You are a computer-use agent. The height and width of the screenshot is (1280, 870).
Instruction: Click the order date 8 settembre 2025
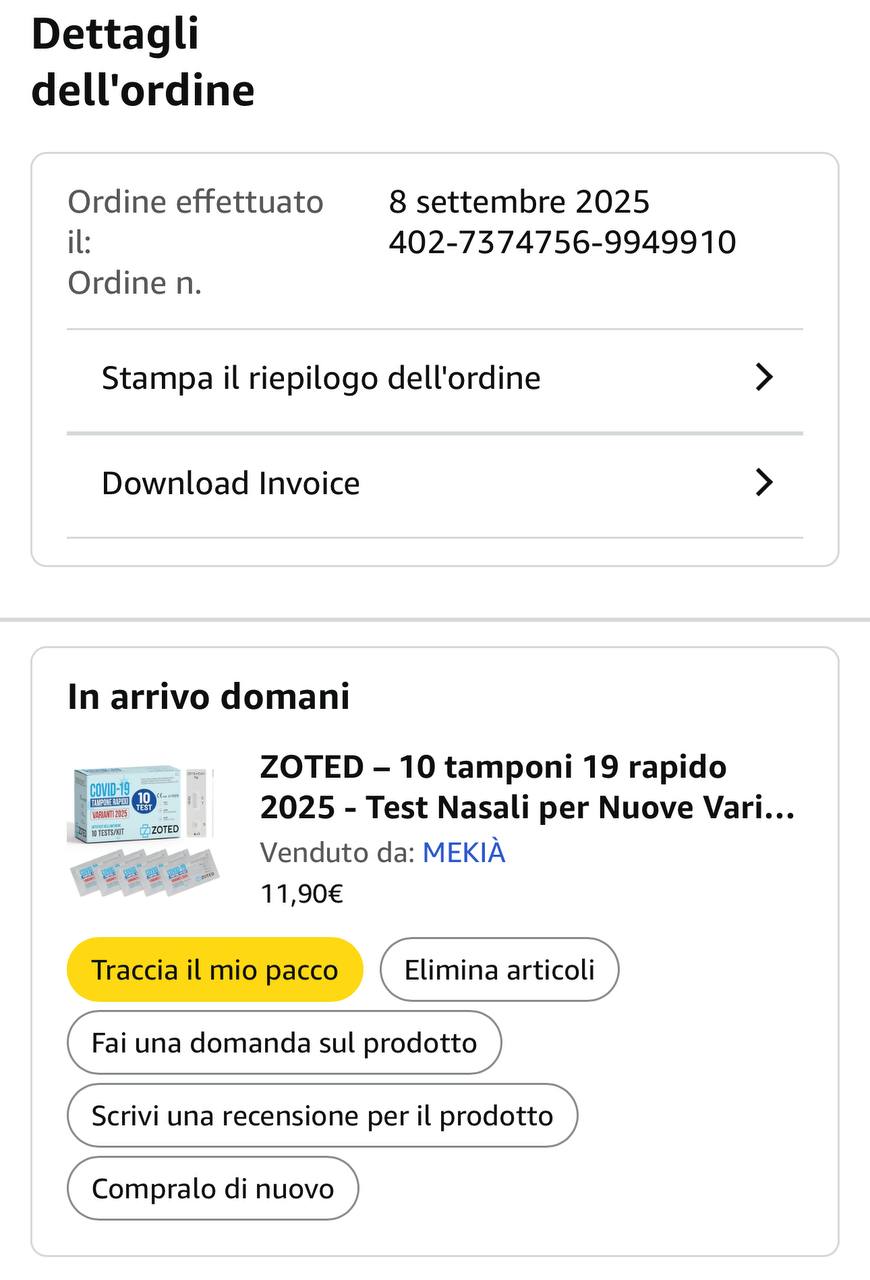pos(519,202)
